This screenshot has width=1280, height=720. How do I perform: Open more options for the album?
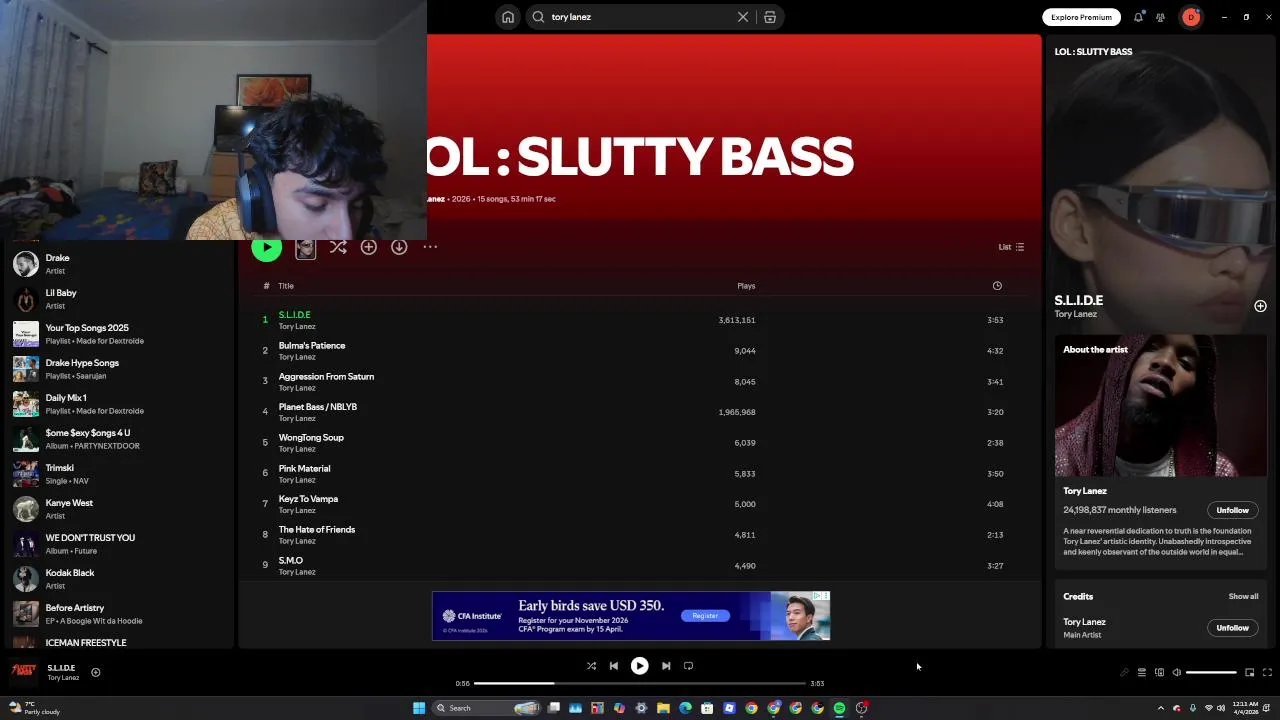pos(430,247)
